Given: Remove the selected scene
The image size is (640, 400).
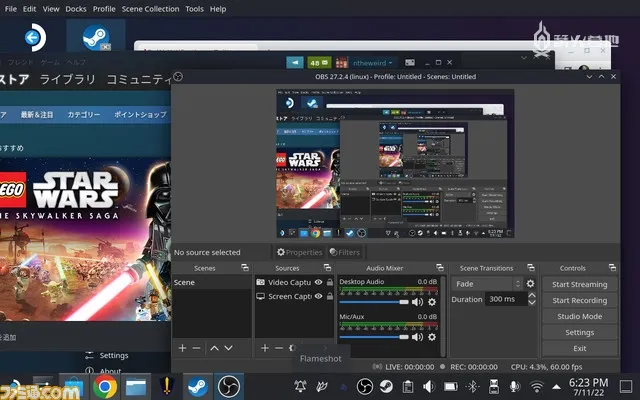Looking at the screenshot, I should click(x=196, y=348).
